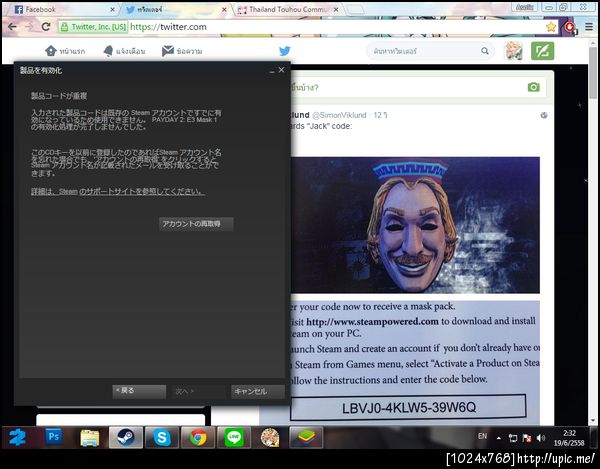Open Photoshop from the taskbar

pos(54,437)
